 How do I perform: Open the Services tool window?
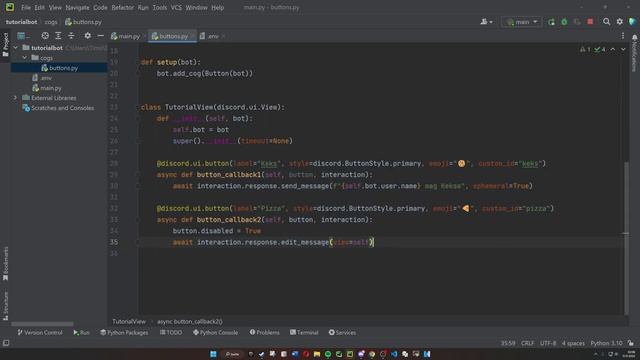coord(342,333)
